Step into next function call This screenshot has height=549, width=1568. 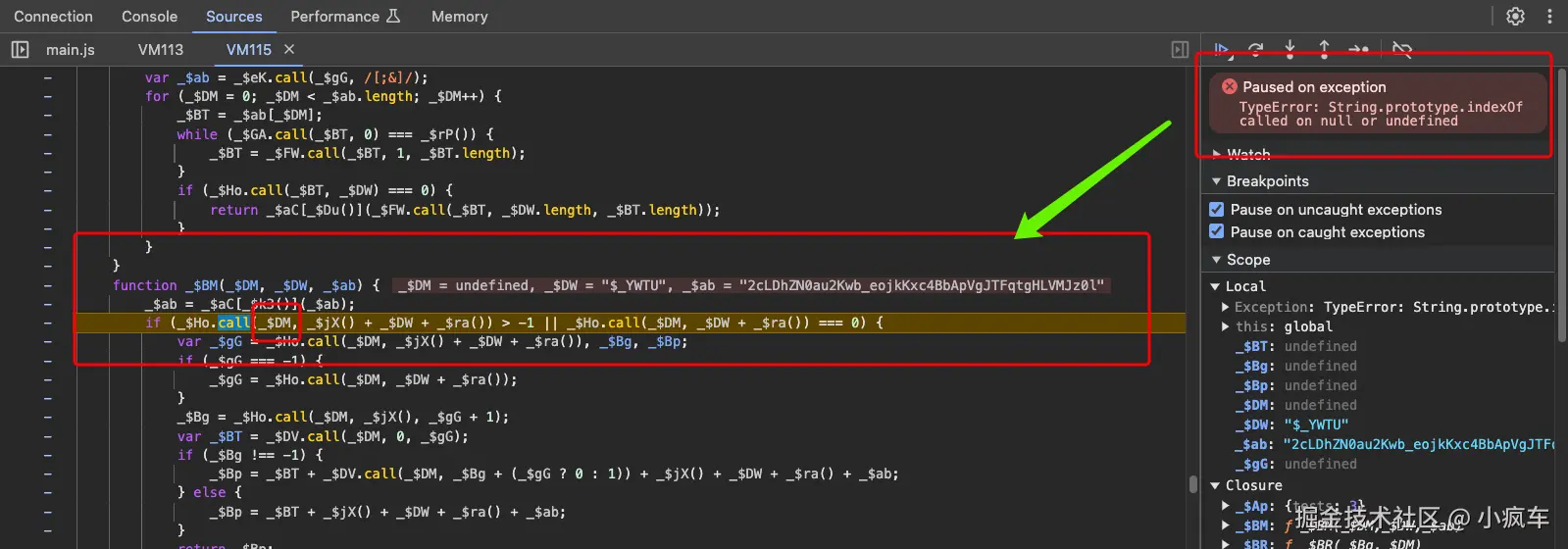pyautogui.click(x=1290, y=49)
